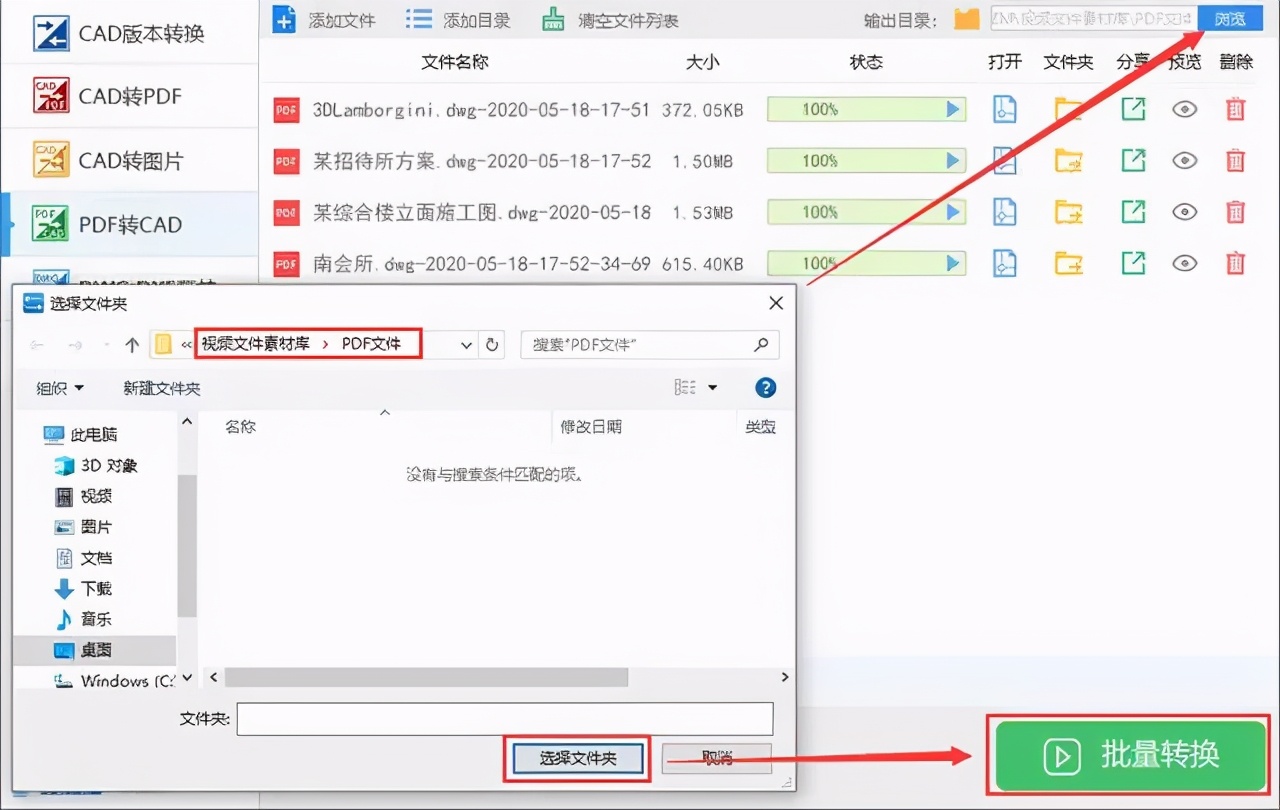Refresh the folder dialog location
This screenshot has width=1280, height=810.
coord(492,345)
